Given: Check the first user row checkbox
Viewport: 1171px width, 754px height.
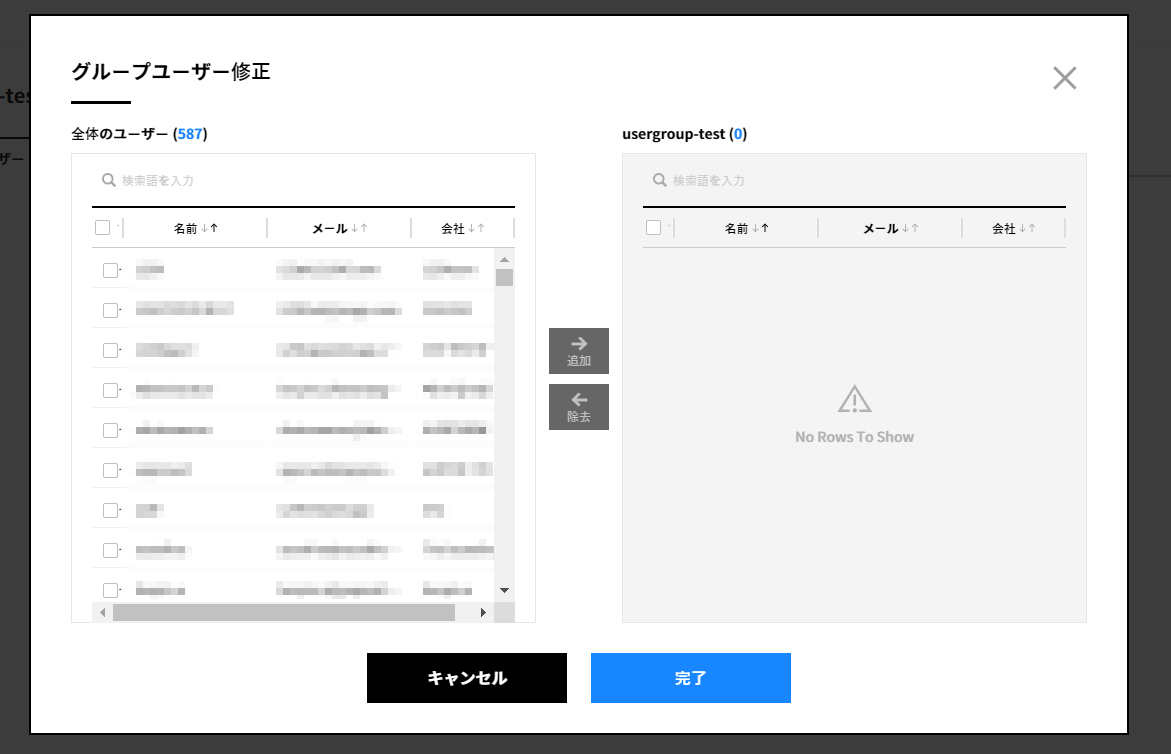Looking at the screenshot, I should pos(110,270).
